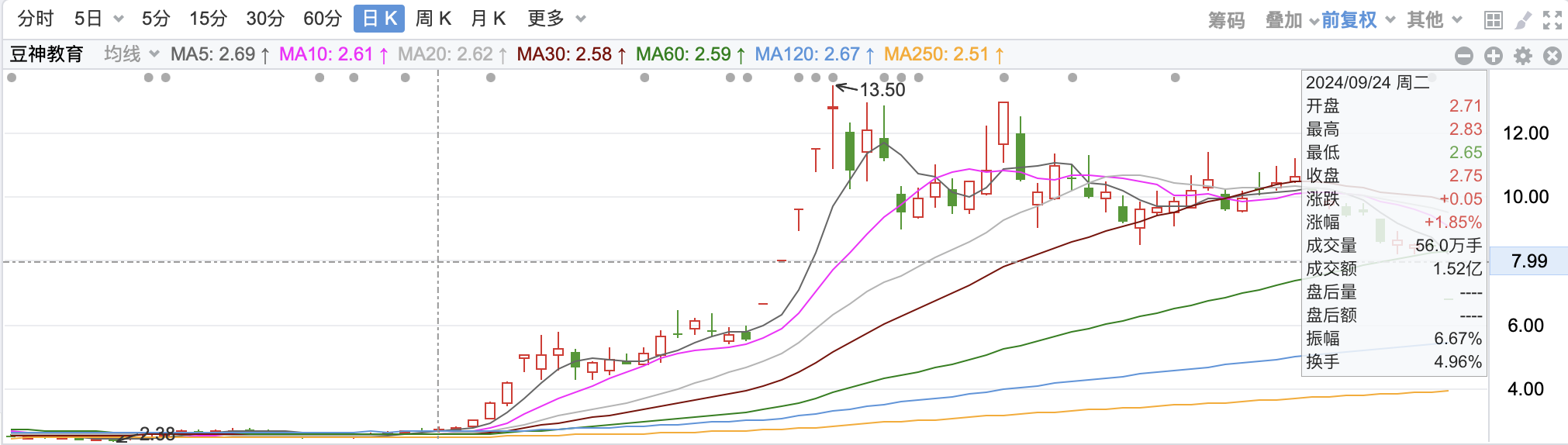This screenshot has width=1568, height=445.
Task: Switch to the 周K weekly tab
Action: [x=433, y=19]
